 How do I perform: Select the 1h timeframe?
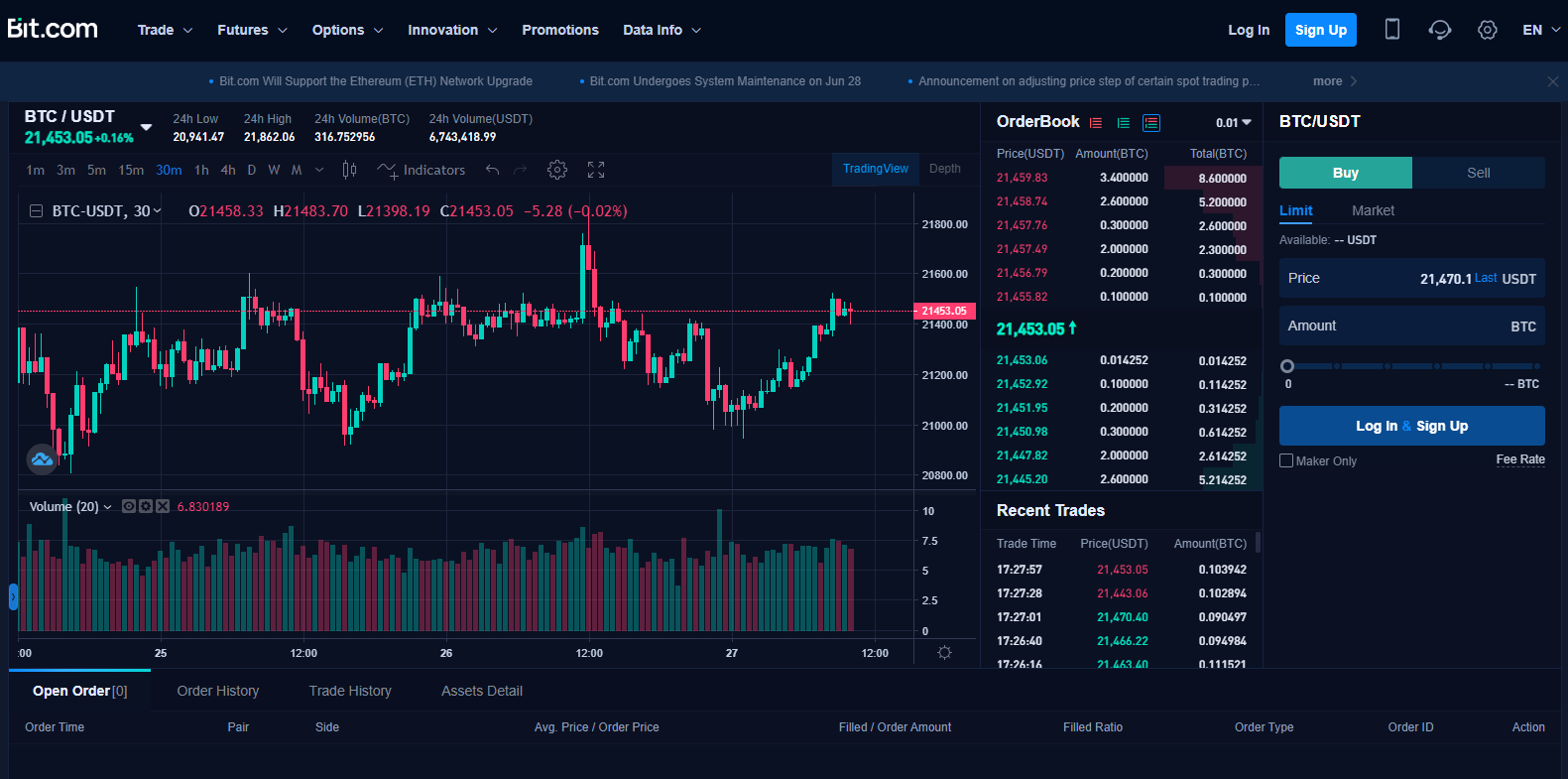[201, 170]
